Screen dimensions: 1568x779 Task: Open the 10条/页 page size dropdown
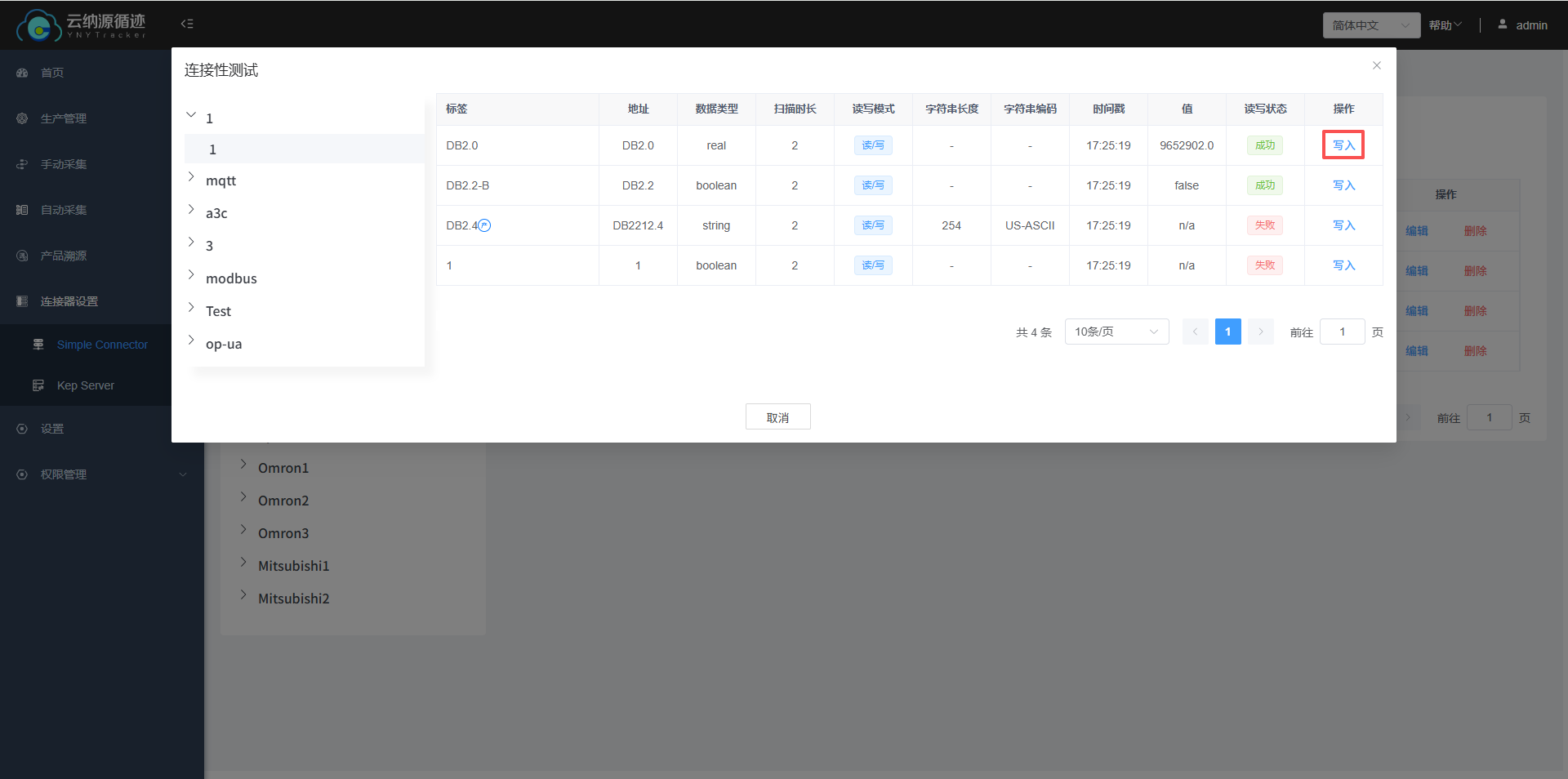pos(1116,332)
